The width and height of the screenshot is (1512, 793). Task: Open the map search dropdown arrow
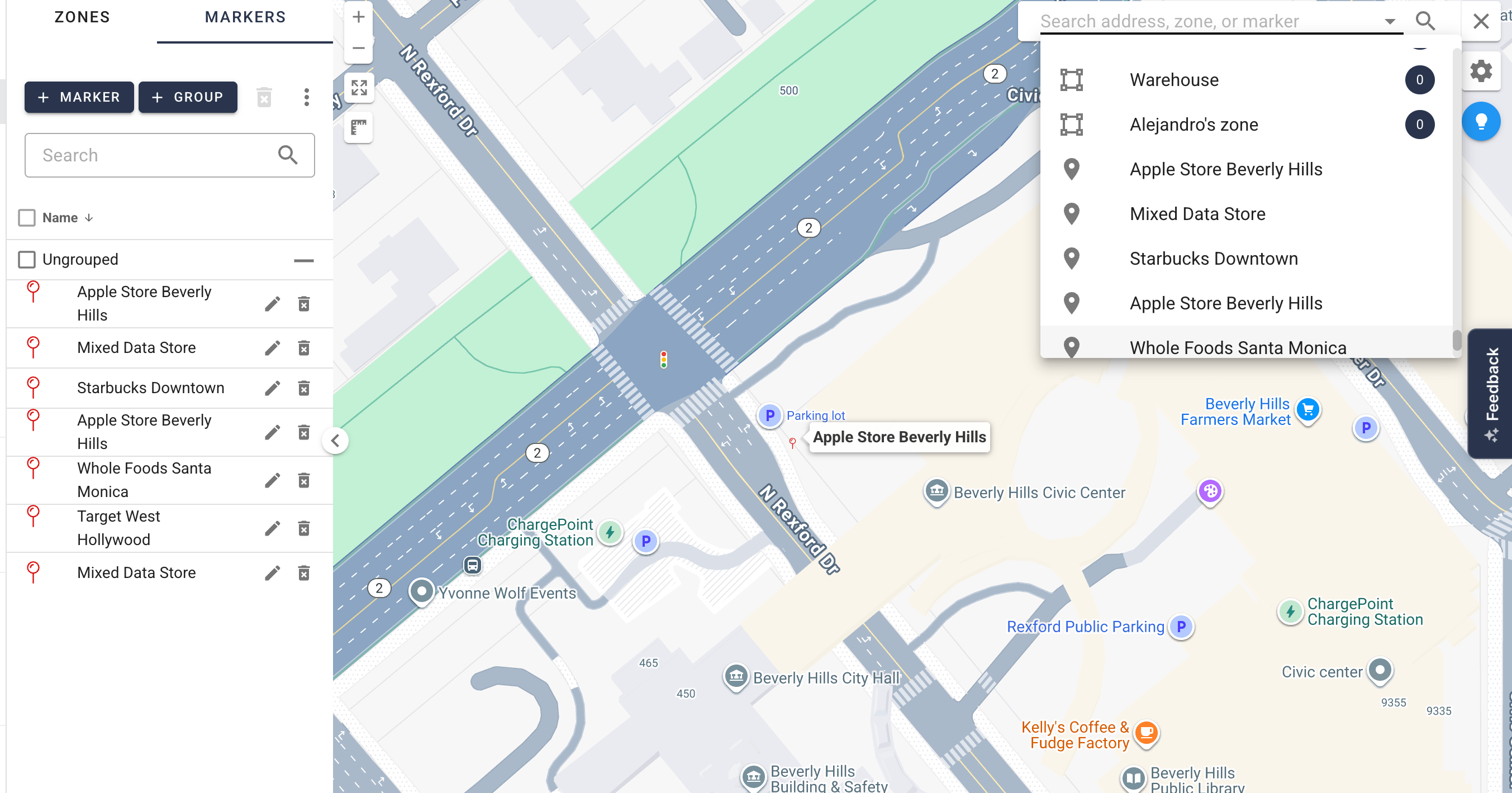point(1389,21)
